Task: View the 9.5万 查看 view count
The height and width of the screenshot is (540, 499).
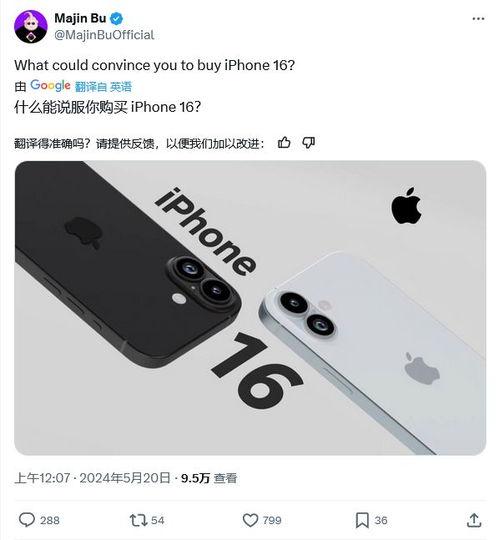Action: tap(209, 478)
